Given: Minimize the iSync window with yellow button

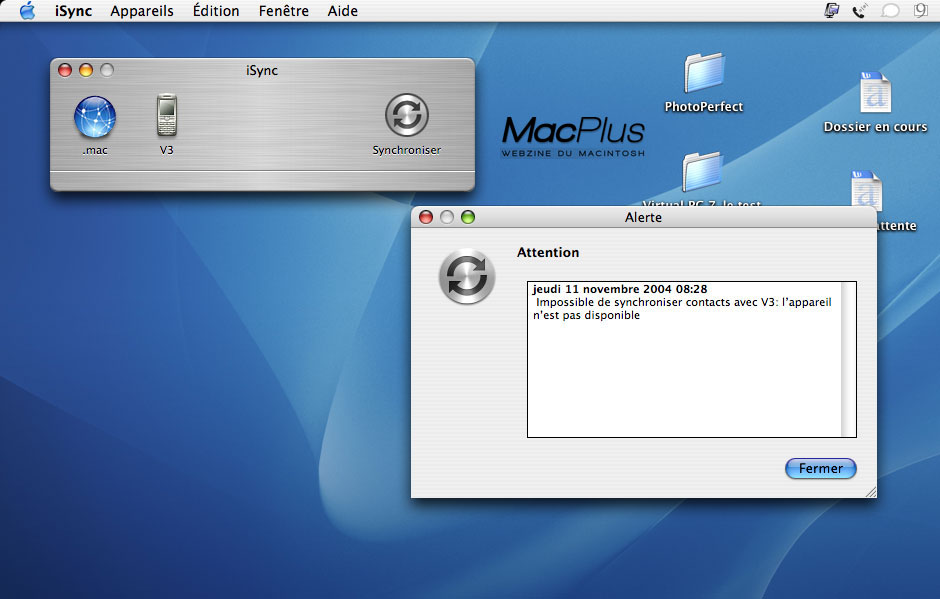Looking at the screenshot, I should click(86, 70).
